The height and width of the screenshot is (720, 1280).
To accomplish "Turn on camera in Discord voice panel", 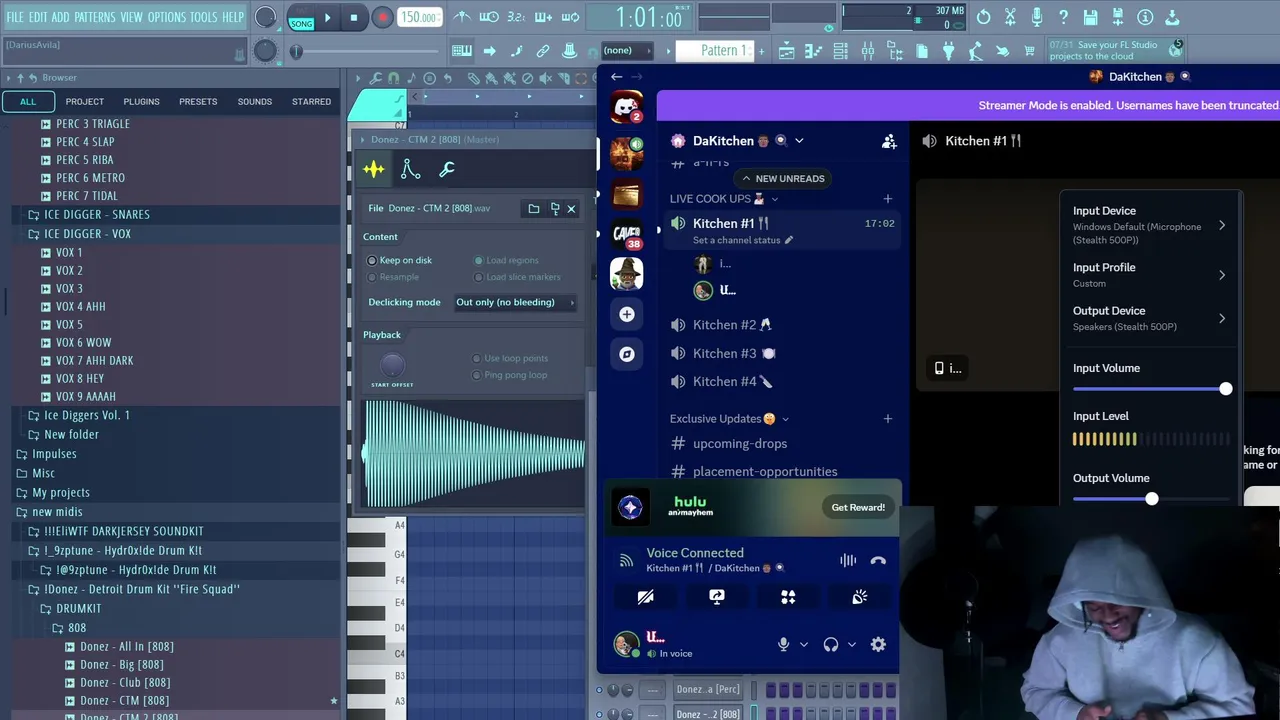I will click(646, 597).
